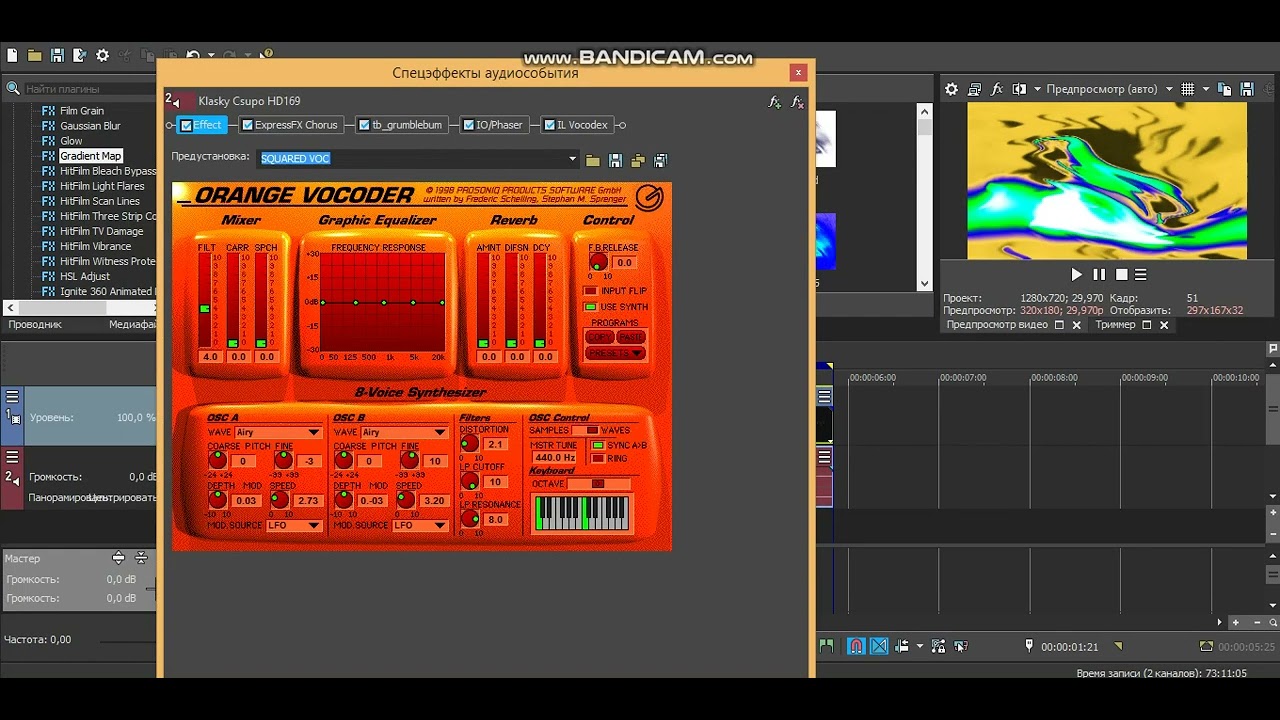Open OSC B MOD SOURCE dropdown
The width and height of the screenshot is (1280, 720).
(x=420, y=525)
